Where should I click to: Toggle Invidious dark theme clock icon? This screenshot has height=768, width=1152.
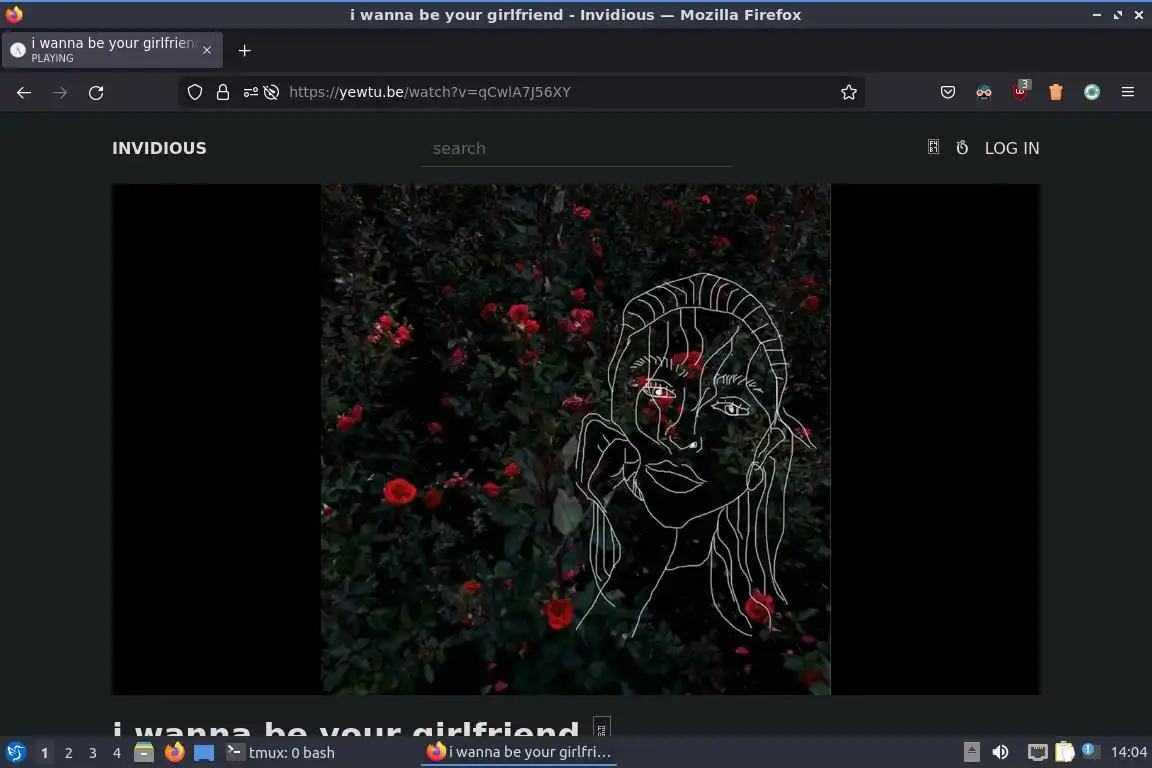coord(962,148)
